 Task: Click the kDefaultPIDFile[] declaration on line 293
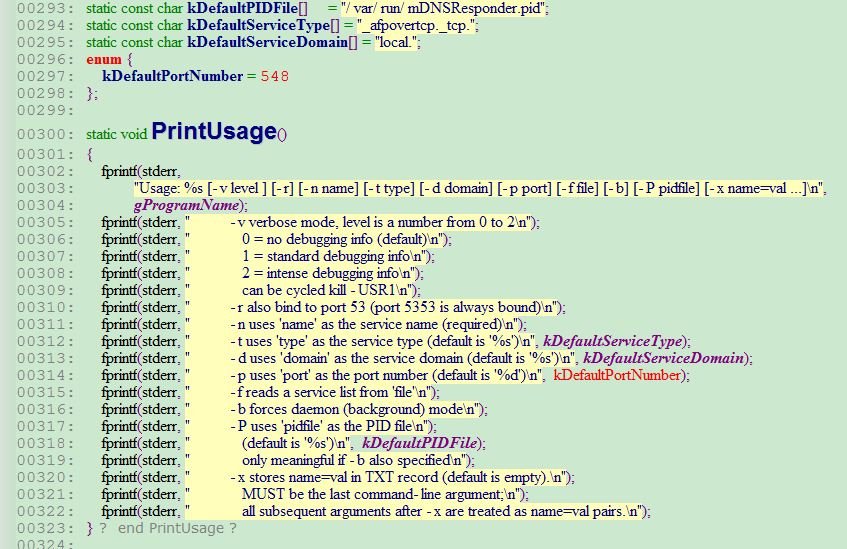point(247,8)
